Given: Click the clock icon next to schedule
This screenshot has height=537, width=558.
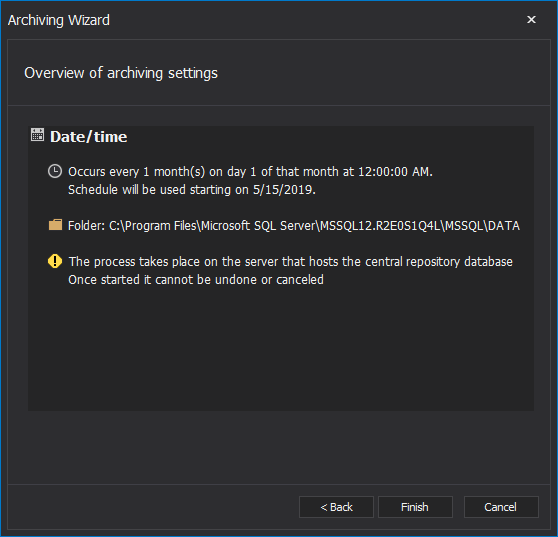Looking at the screenshot, I should pyautogui.click(x=55, y=171).
